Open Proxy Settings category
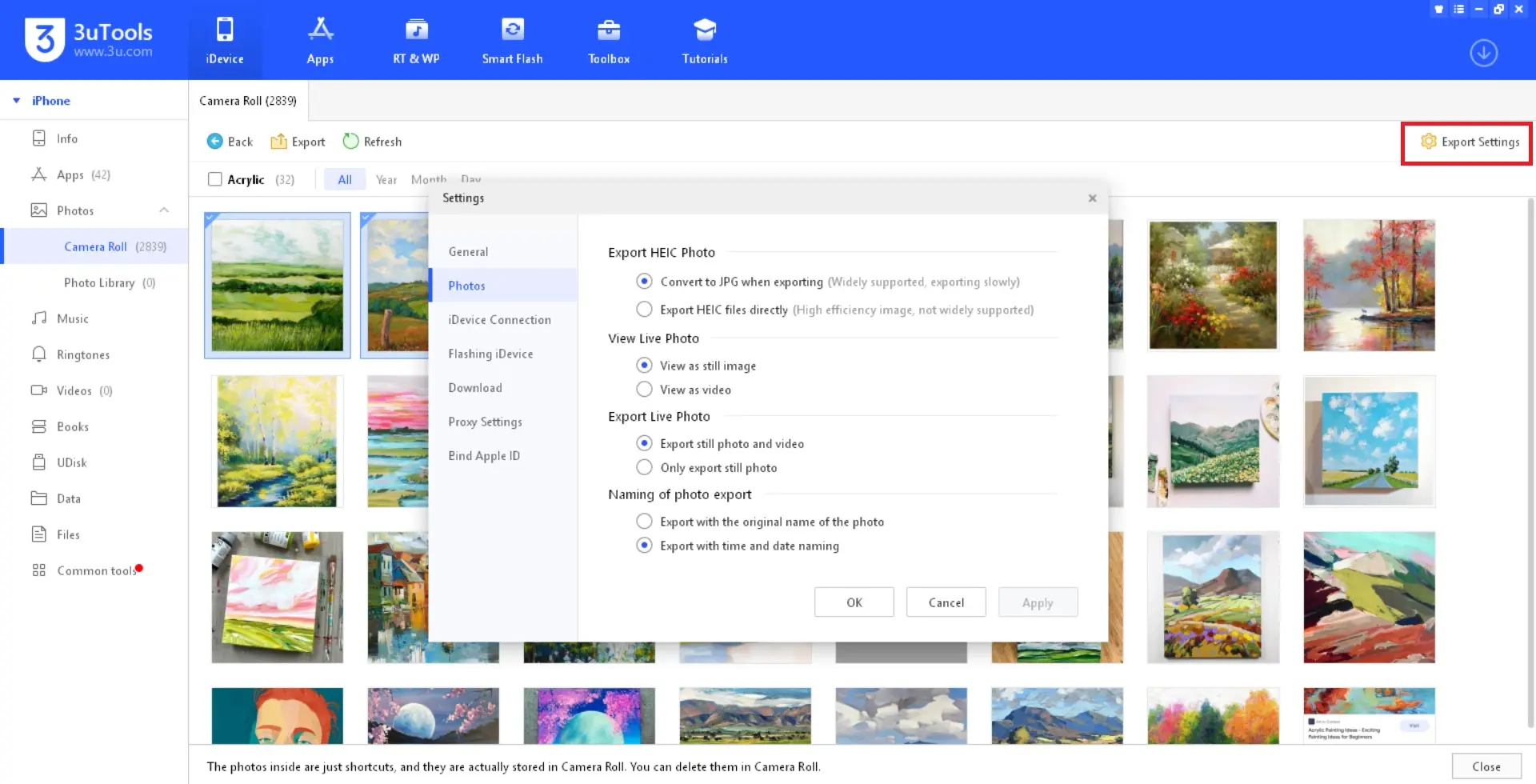 pos(503,422)
